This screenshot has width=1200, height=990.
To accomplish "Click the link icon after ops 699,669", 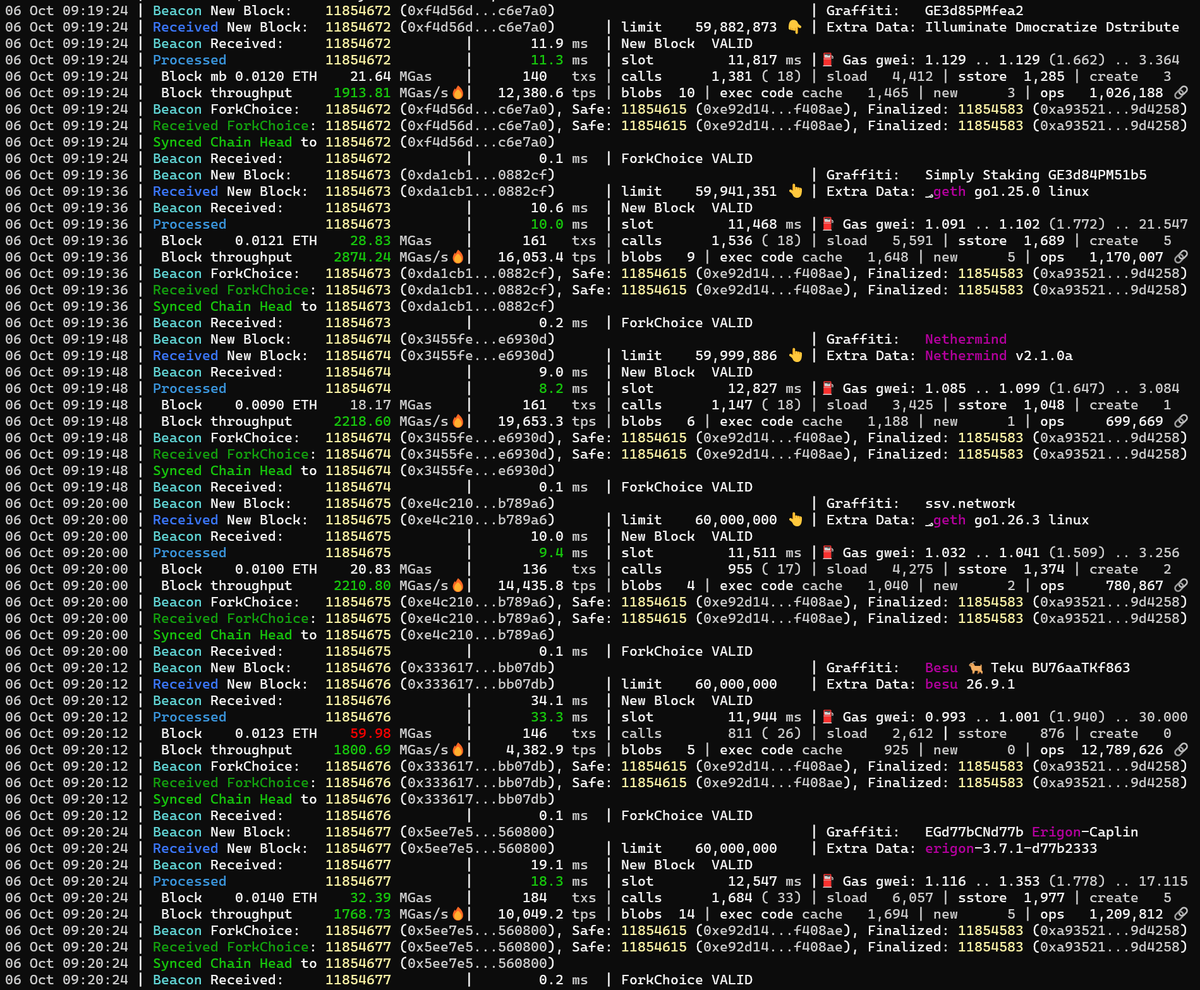I will click(1181, 421).
